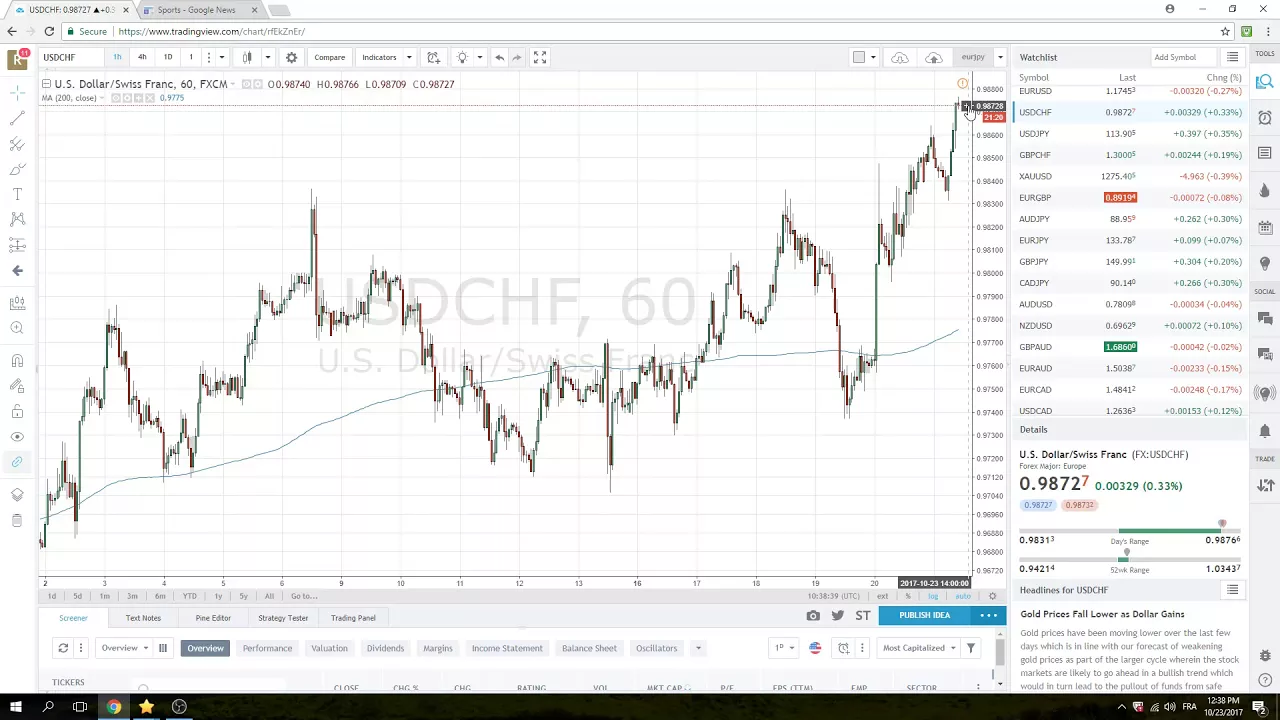Open screener Overview column-set dropdown
Screen dimensions: 1280x720
(x=124, y=648)
